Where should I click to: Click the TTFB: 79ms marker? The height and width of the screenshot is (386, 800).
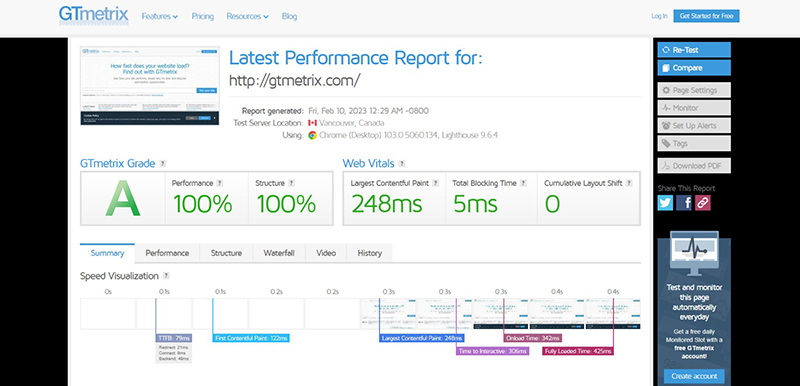173,338
